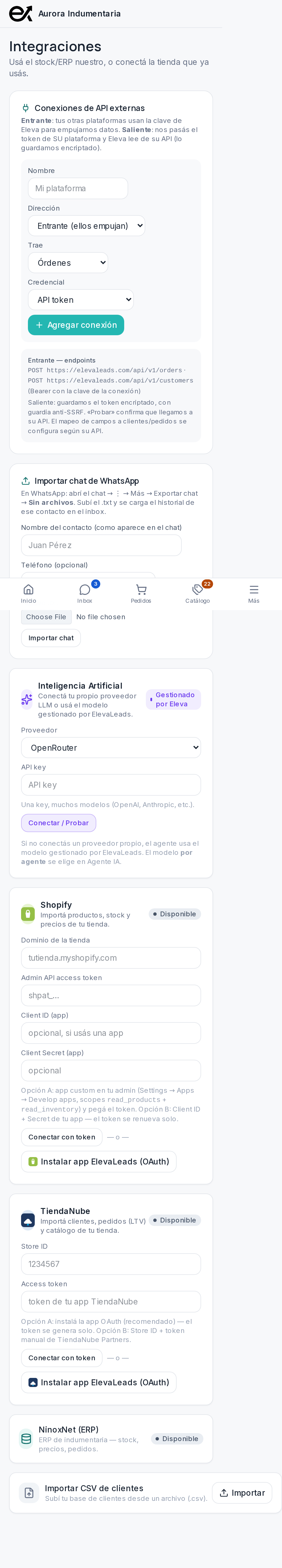Image resolution: width=282 pixels, height=1568 pixels.
Task: Click Conectar / Probar button
Action: tap(58, 822)
